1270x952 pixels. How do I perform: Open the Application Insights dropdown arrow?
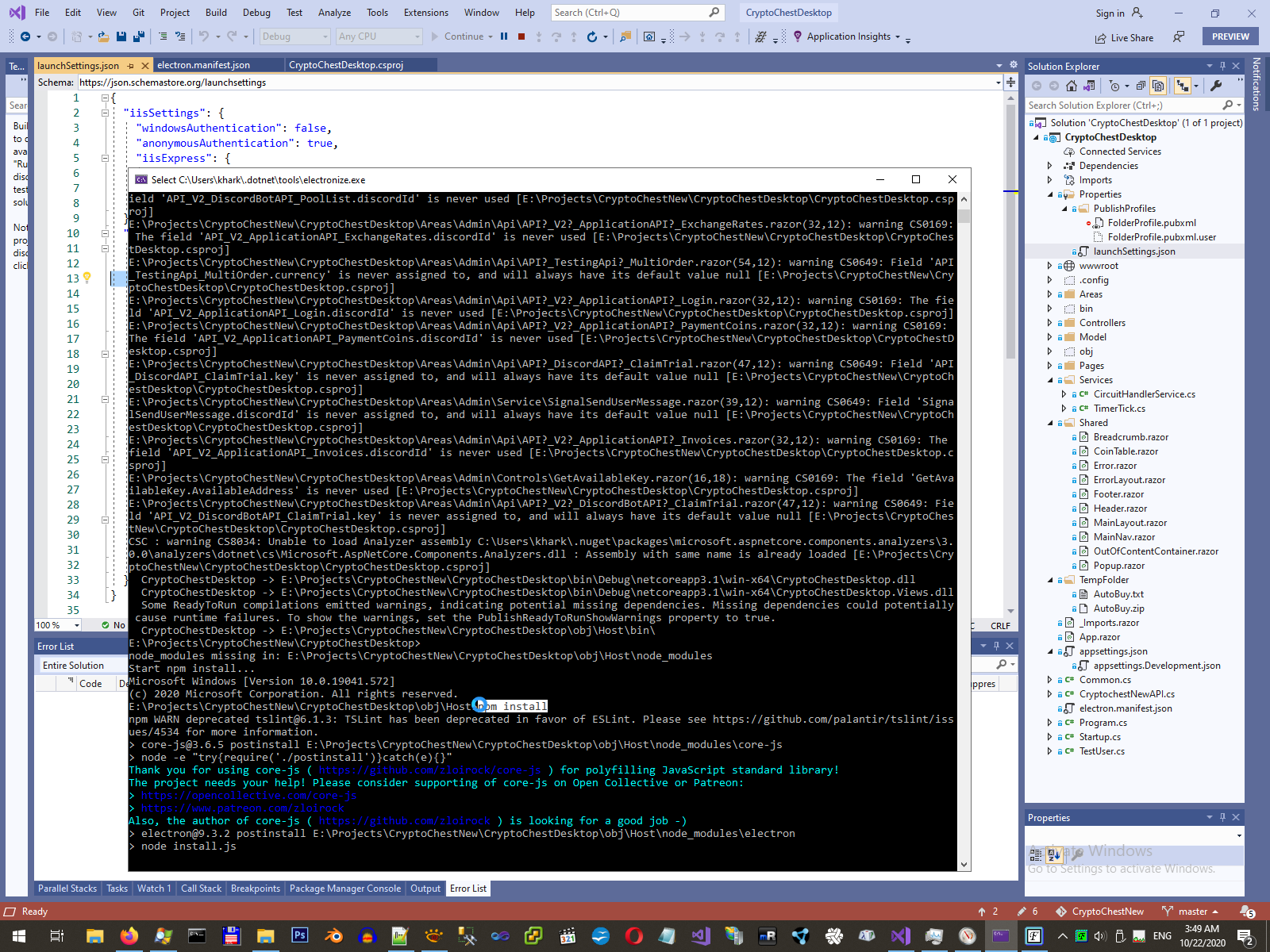pyautogui.click(x=898, y=36)
